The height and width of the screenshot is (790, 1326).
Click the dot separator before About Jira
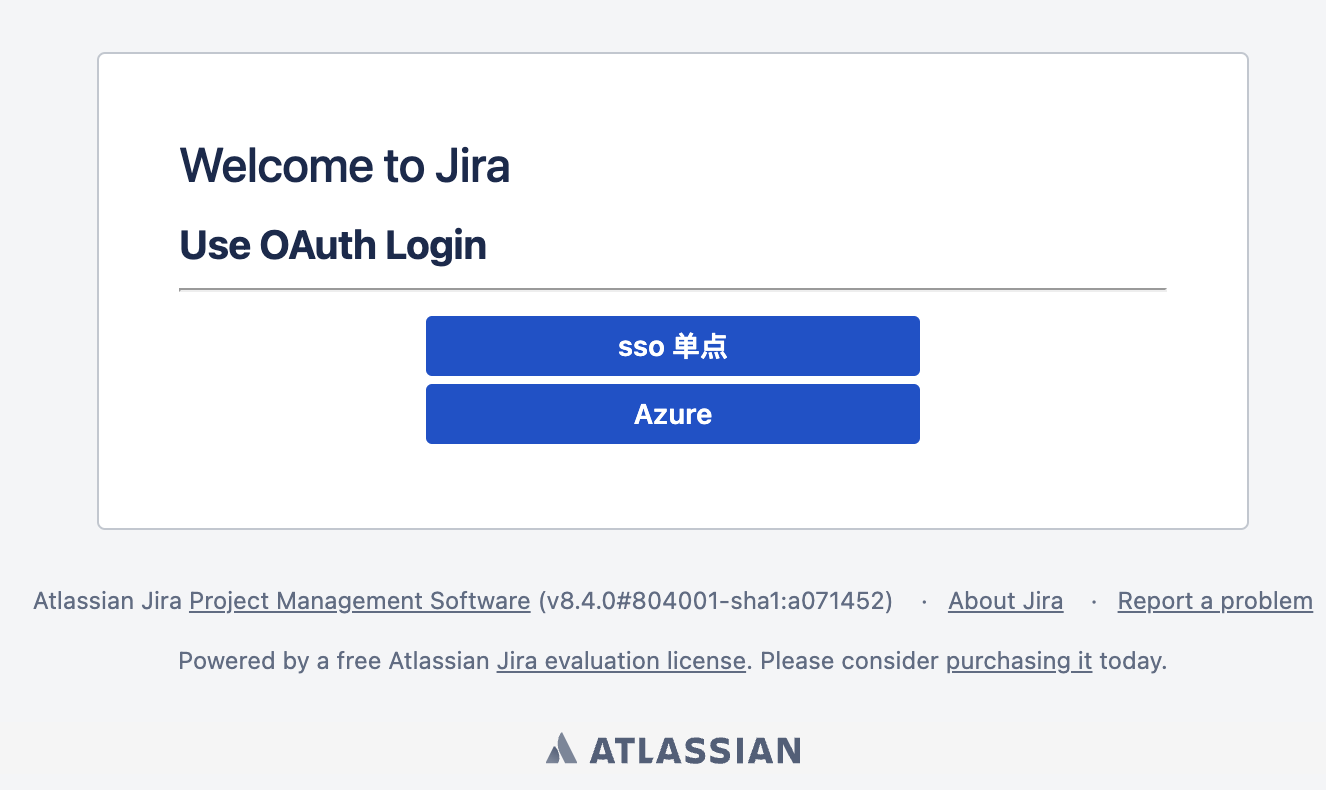click(x=923, y=602)
